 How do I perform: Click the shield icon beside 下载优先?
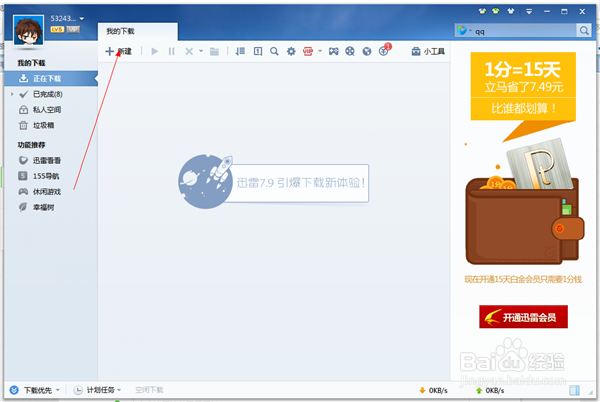coord(14,390)
